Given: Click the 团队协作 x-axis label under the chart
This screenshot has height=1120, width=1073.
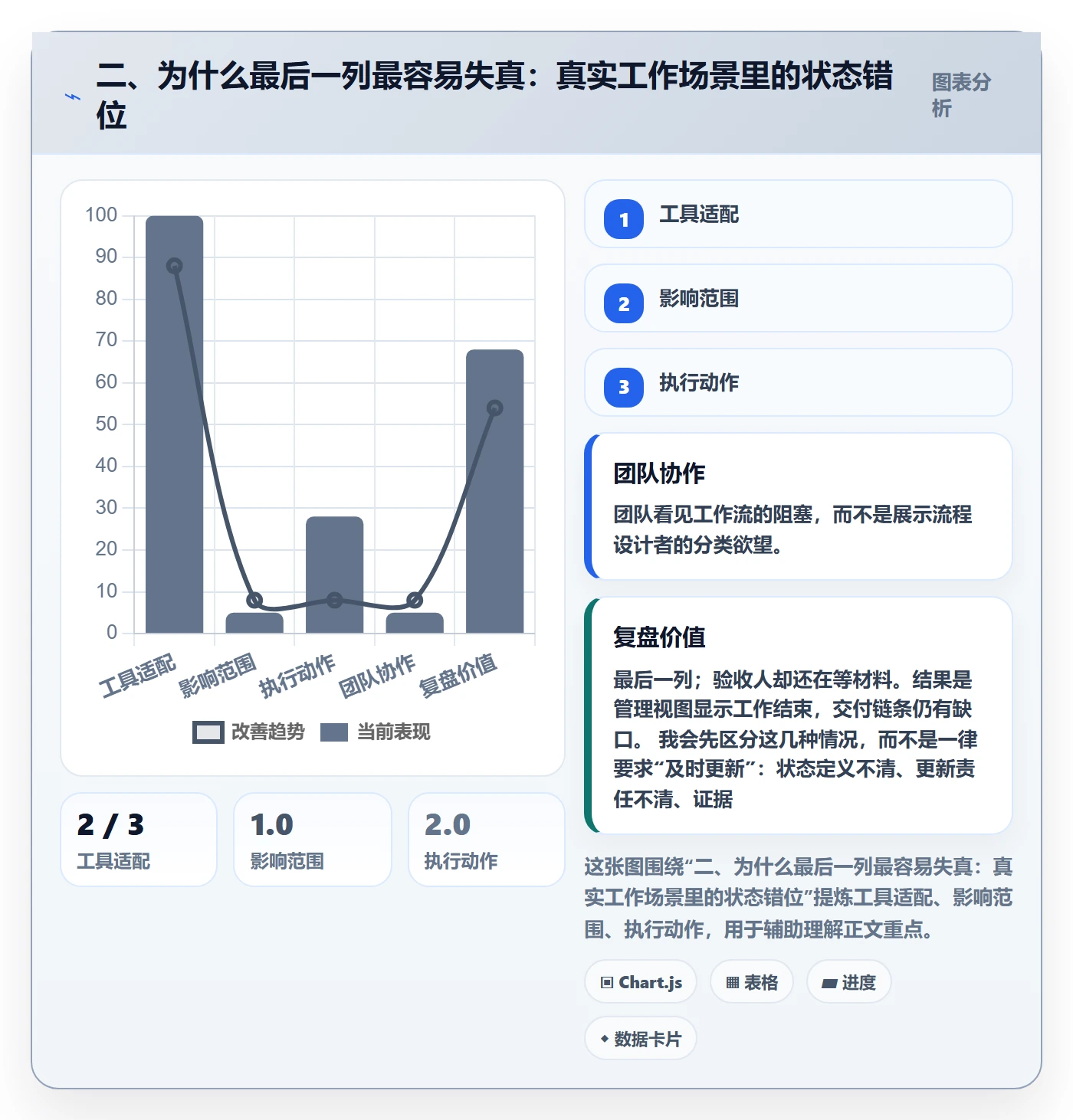Looking at the screenshot, I should point(377,675).
